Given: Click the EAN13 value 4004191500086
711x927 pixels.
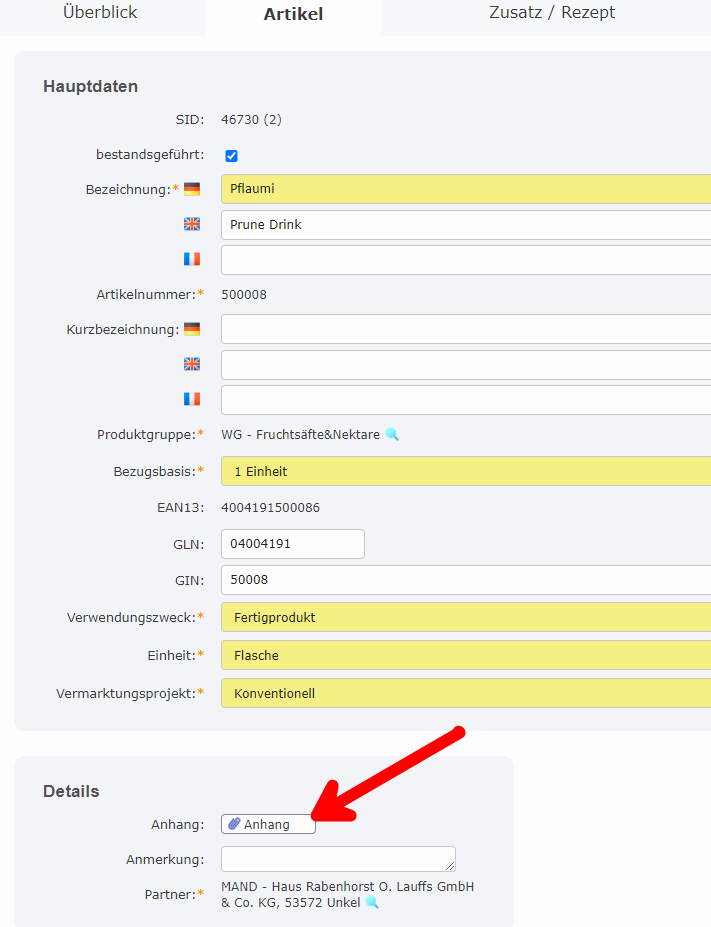Looking at the screenshot, I should (271, 507).
